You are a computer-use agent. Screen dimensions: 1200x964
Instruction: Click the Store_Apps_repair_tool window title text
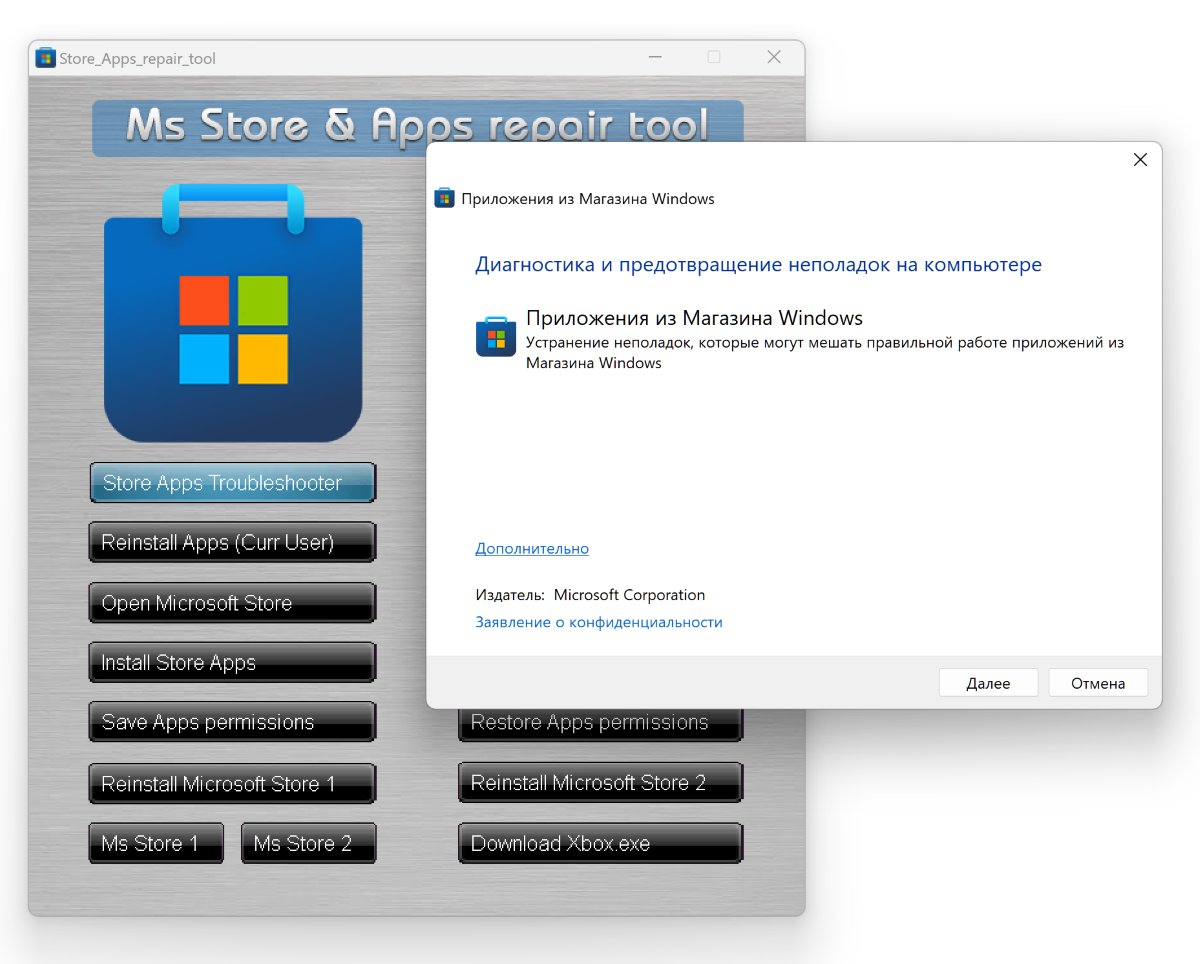pos(137,59)
